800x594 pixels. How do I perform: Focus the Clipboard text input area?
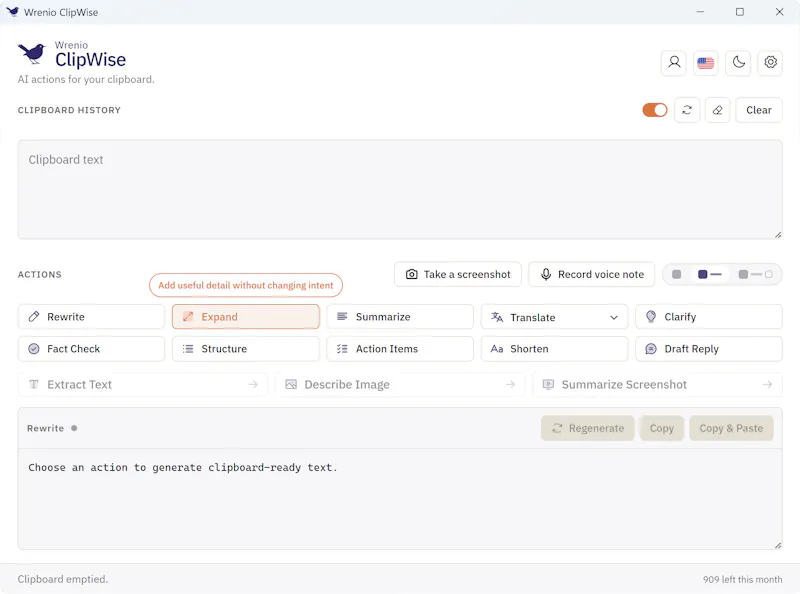click(400, 189)
